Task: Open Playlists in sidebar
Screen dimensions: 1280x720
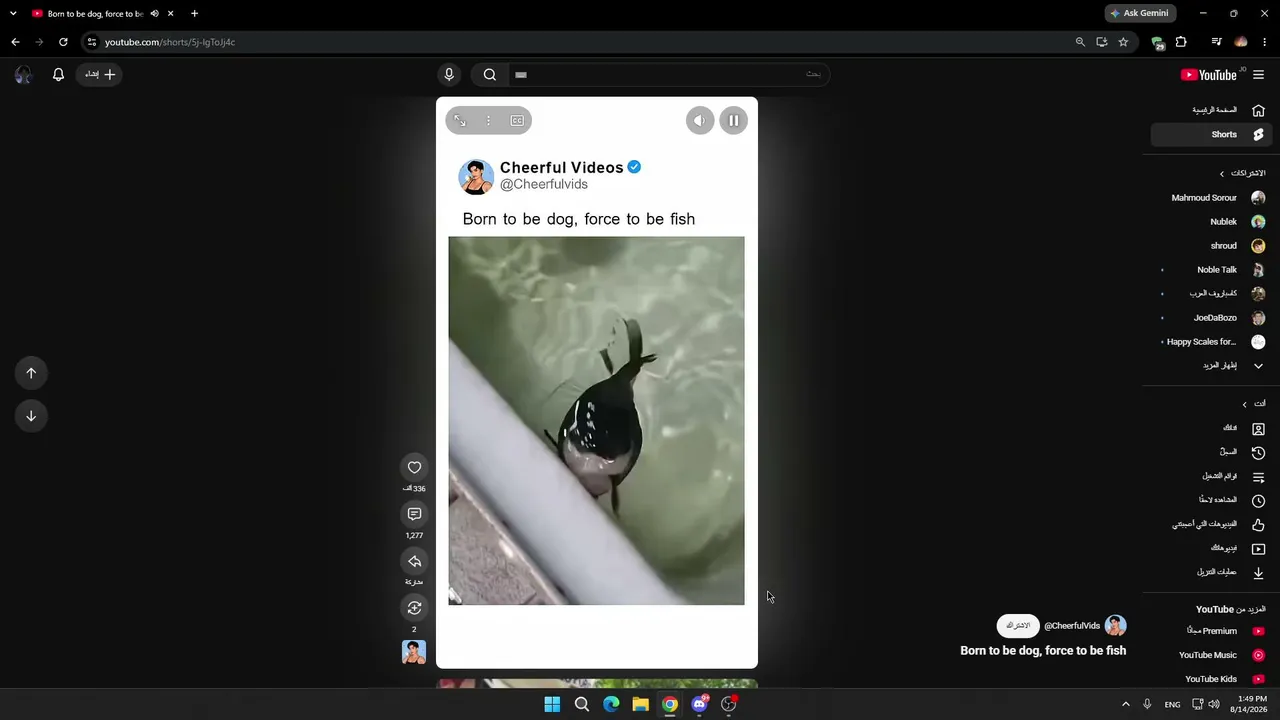Action: coord(1211,476)
